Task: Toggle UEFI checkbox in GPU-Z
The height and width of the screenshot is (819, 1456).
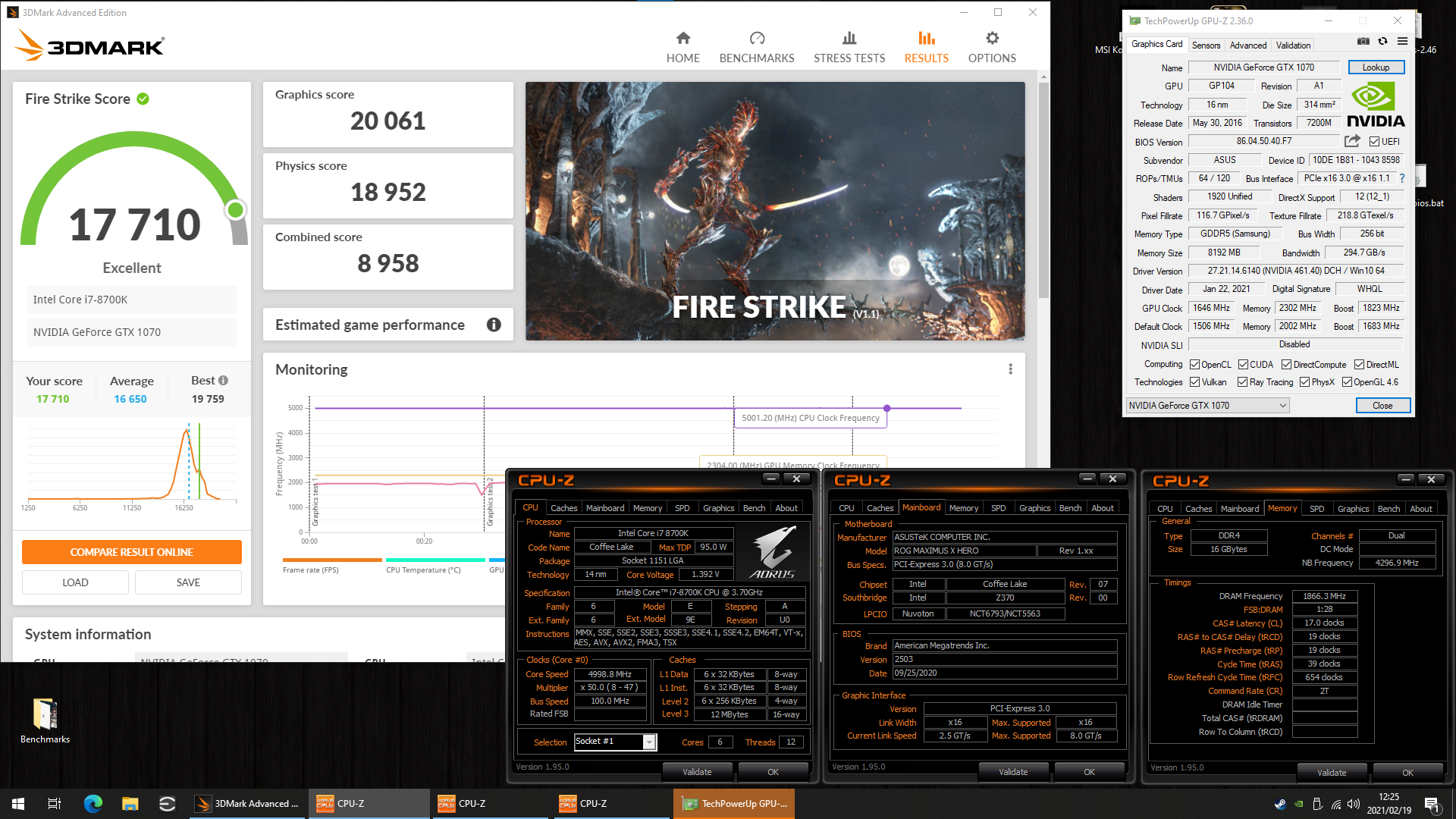Action: (1374, 142)
